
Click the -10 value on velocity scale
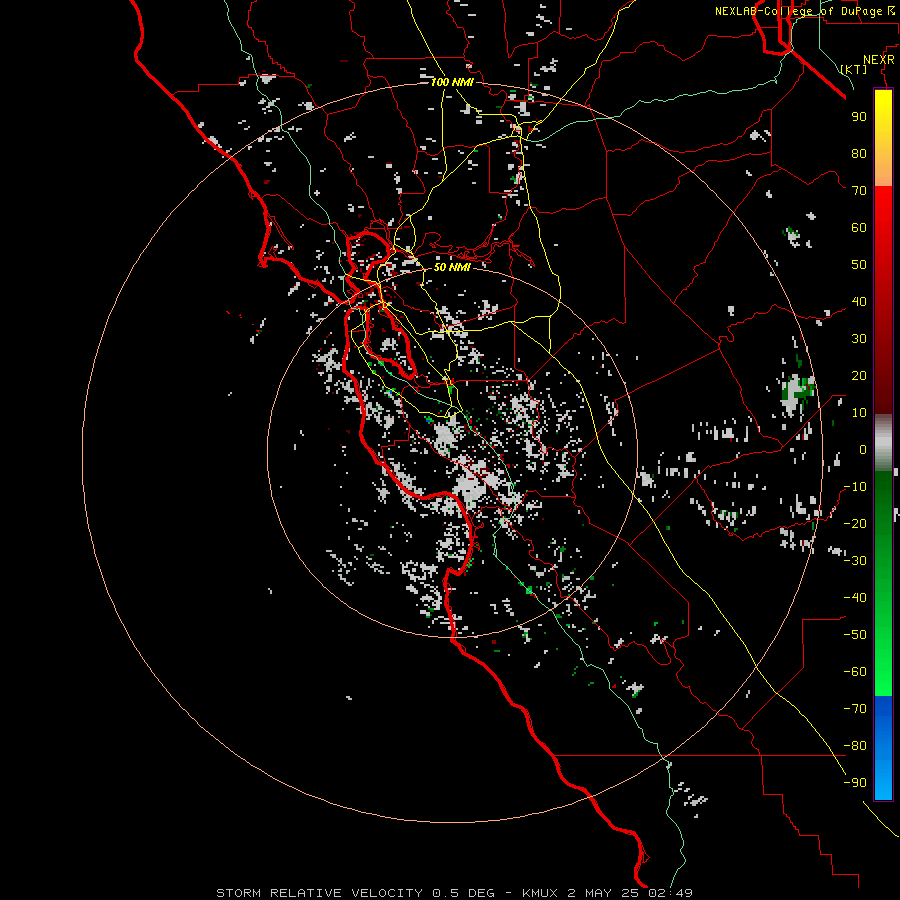[855, 487]
